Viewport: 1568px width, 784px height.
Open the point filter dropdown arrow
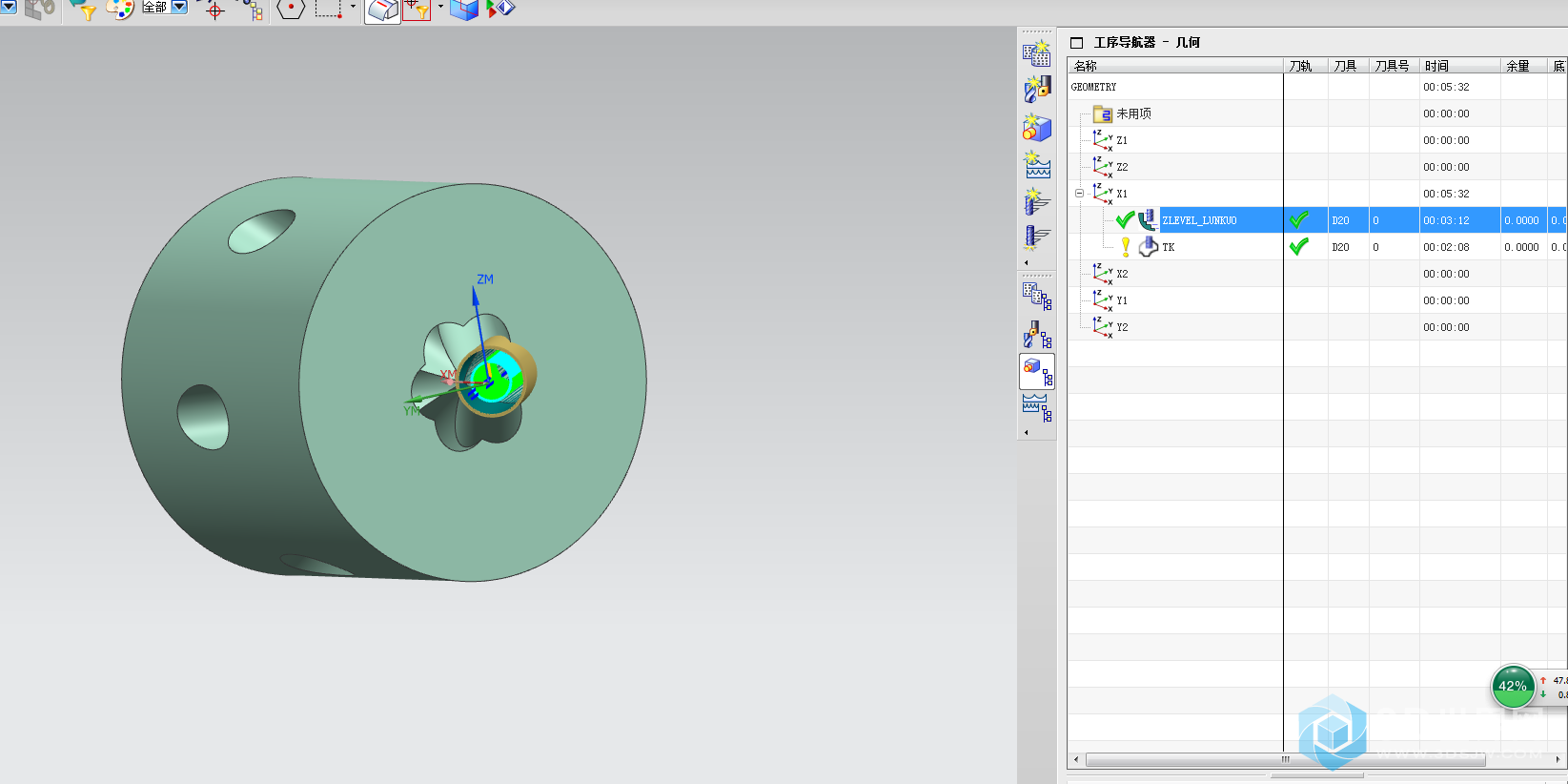pos(440,8)
